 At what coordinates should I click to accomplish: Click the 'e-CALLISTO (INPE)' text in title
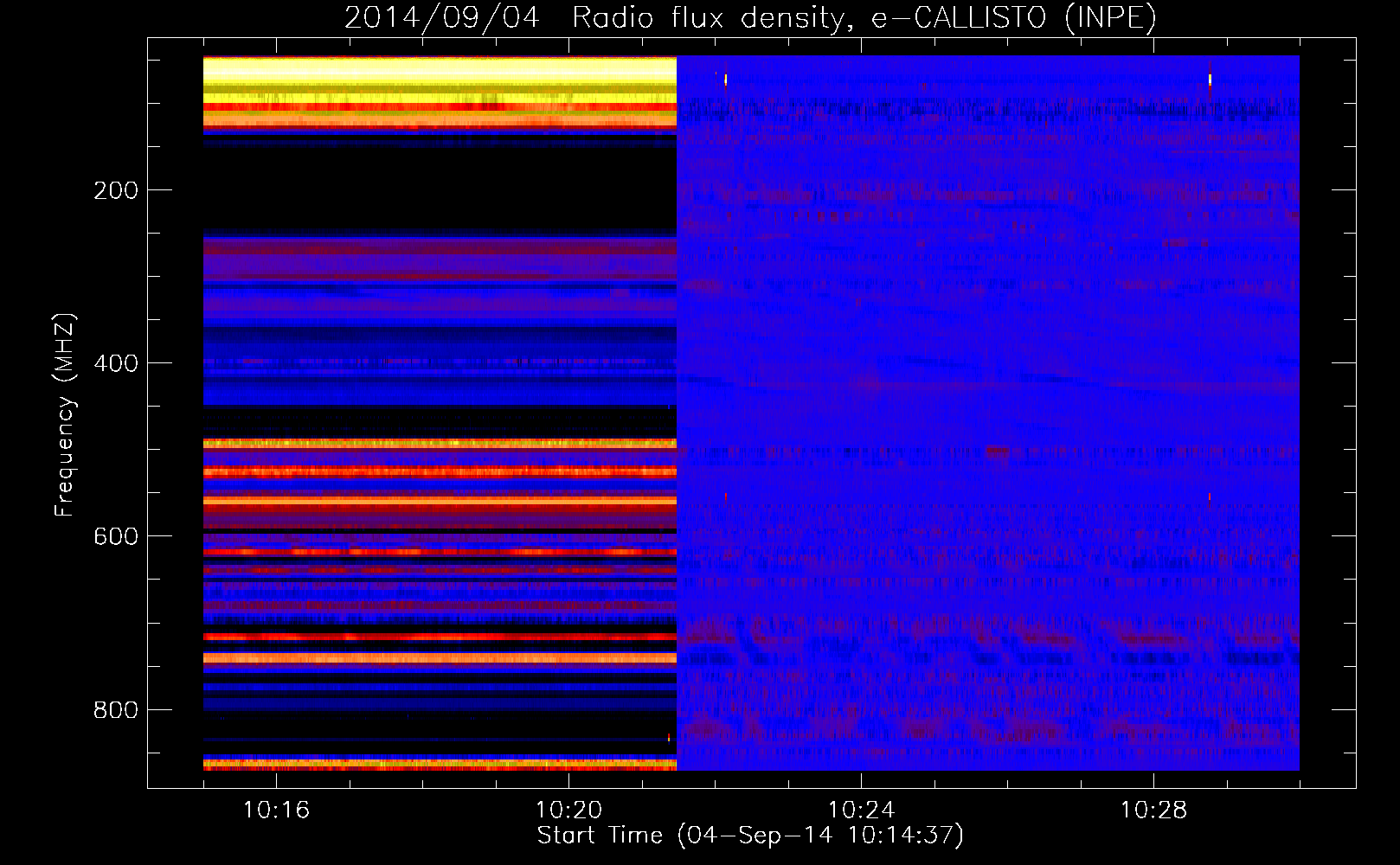(x=1014, y=18)
